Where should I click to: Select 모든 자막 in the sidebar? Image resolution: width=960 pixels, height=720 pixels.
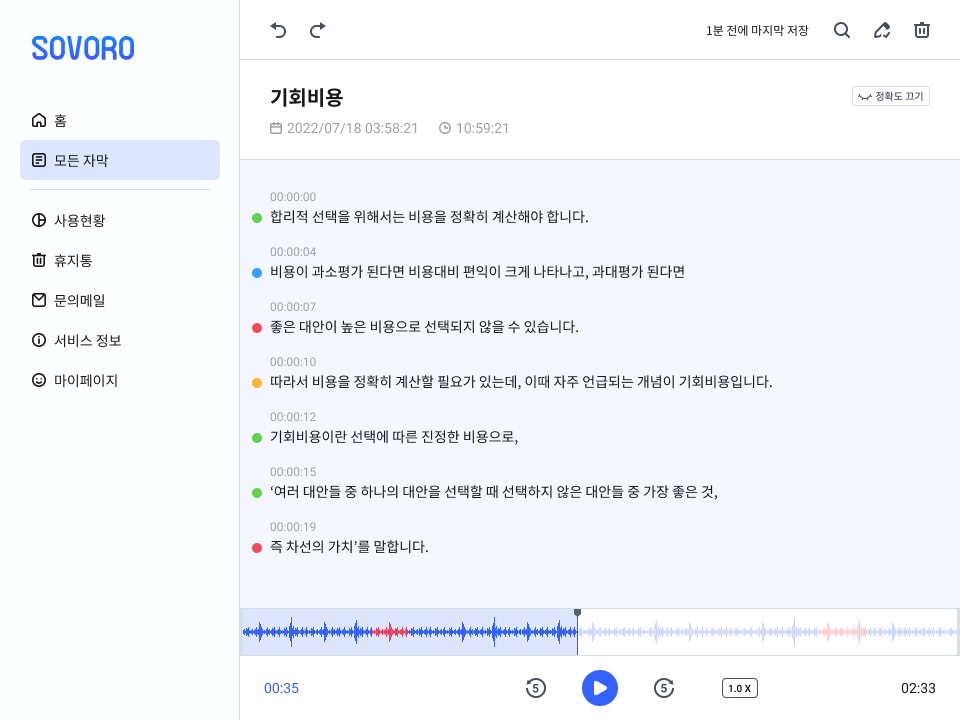pos(120,160)
